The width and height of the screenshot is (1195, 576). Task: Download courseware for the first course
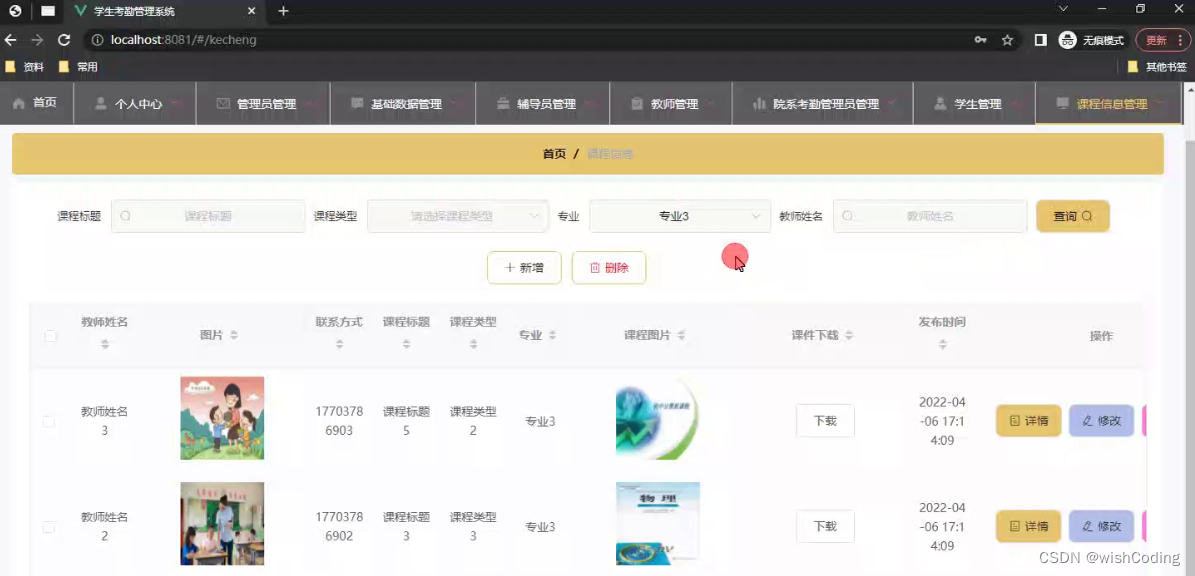point(824,421)
